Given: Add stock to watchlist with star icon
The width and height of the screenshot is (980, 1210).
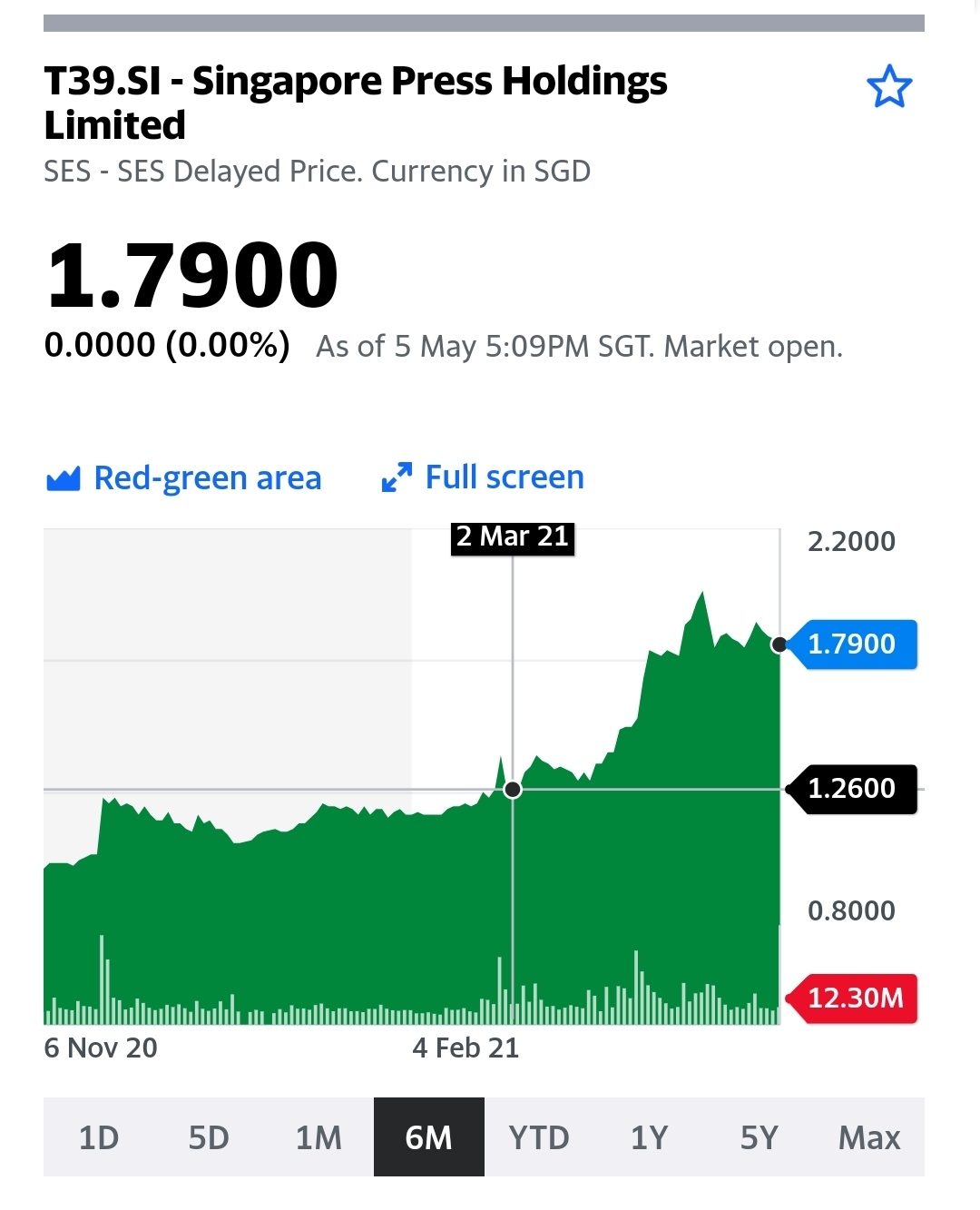Looking at the screenshot, I should (x=889, y=87).
